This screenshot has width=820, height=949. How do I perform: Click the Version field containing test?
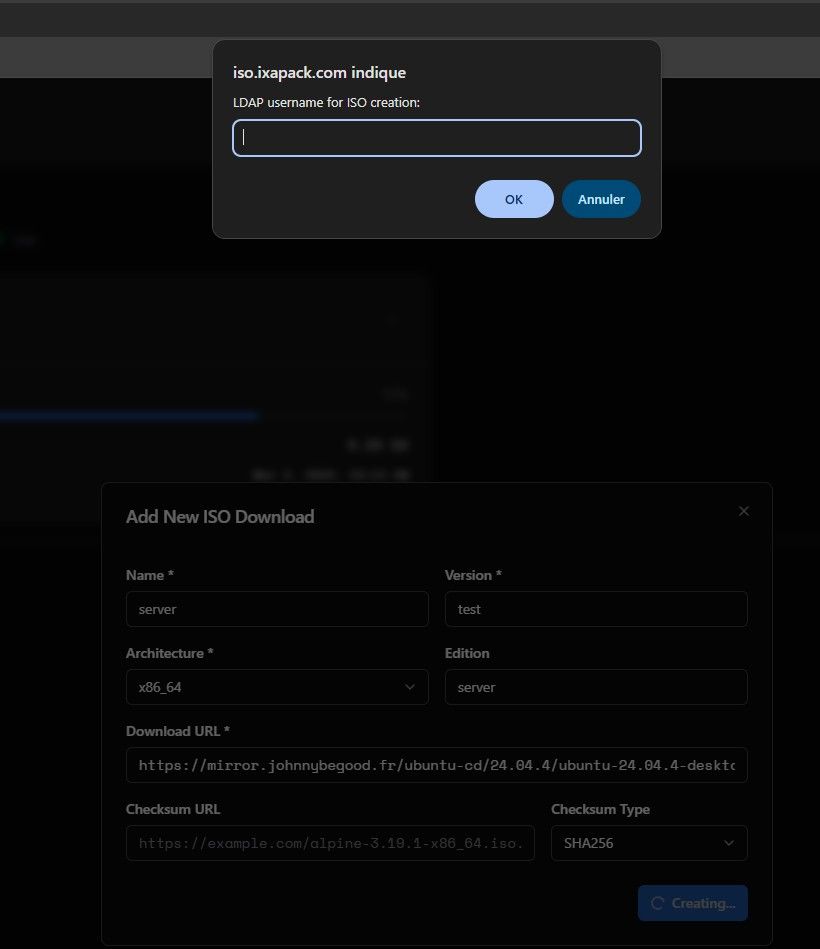tap(595, 609)
